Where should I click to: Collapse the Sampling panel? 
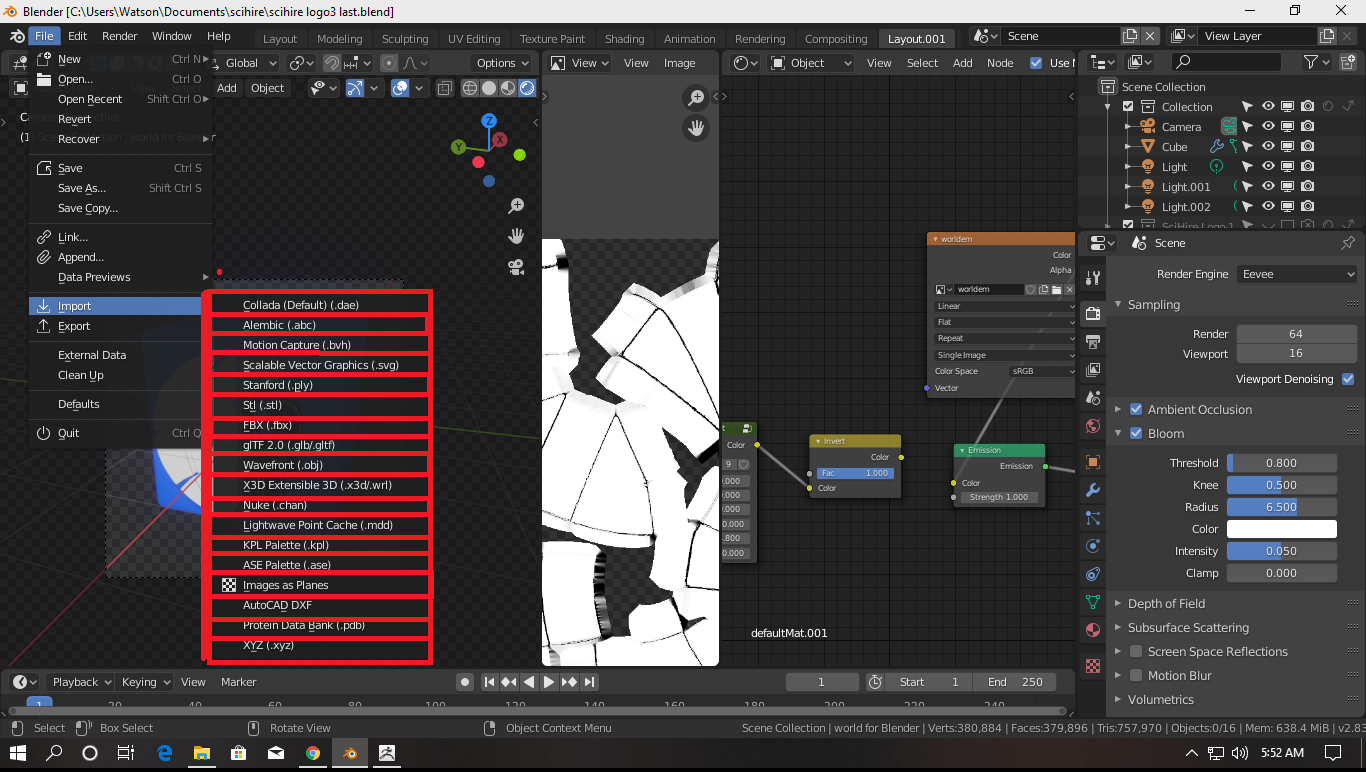point(1153,304)
